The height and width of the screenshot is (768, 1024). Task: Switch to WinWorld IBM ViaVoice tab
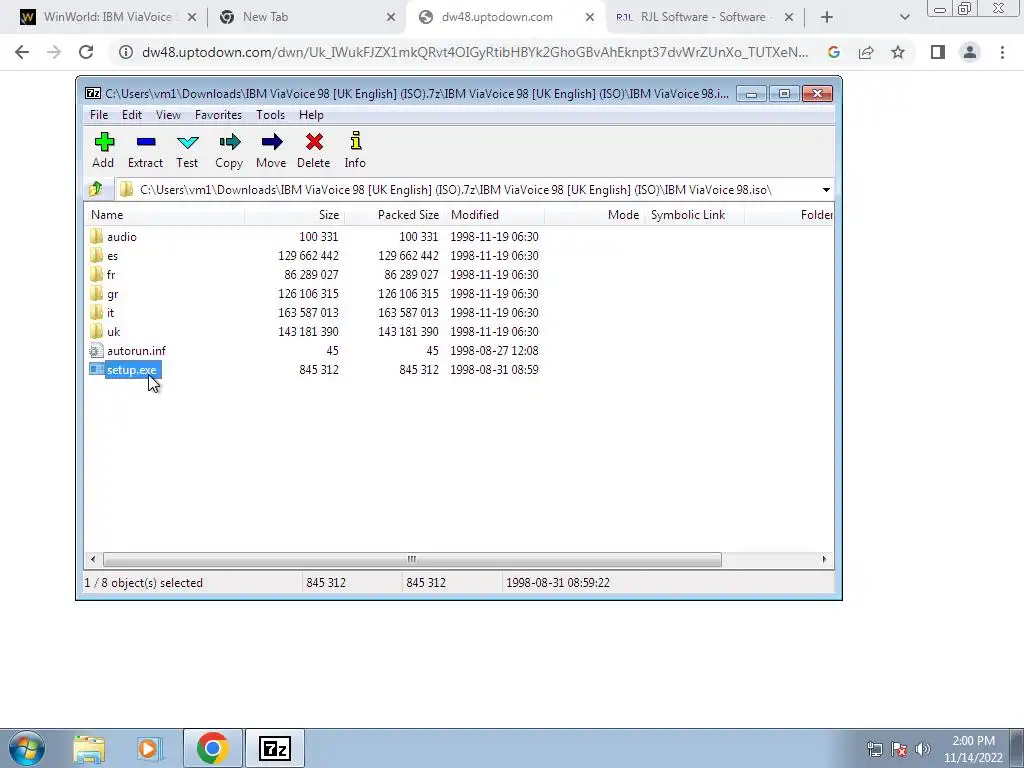(108, 17)
